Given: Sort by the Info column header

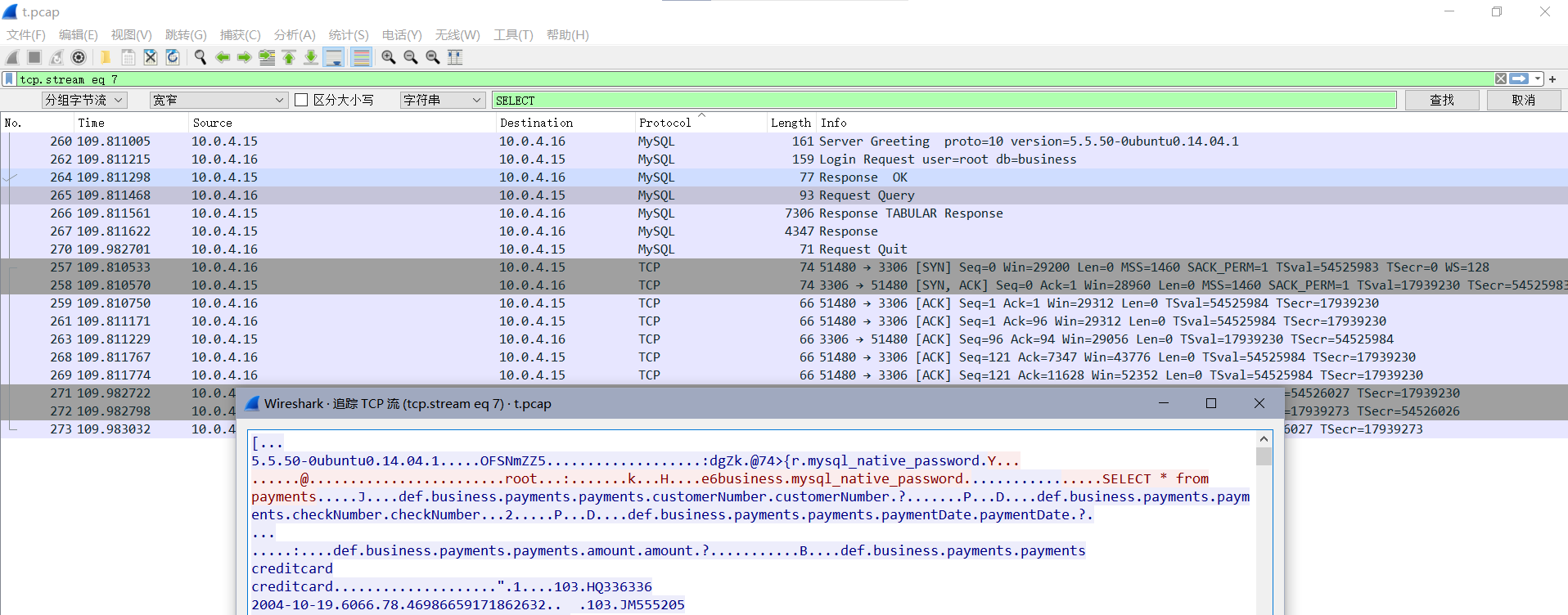Looking at the screenshot, I should [x=1192, y=123].
